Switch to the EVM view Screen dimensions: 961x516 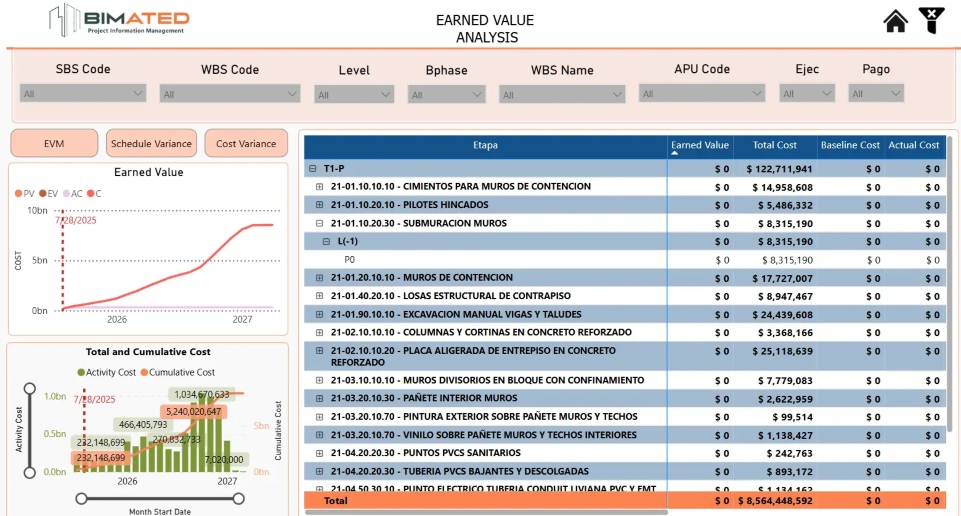[54, 144]
